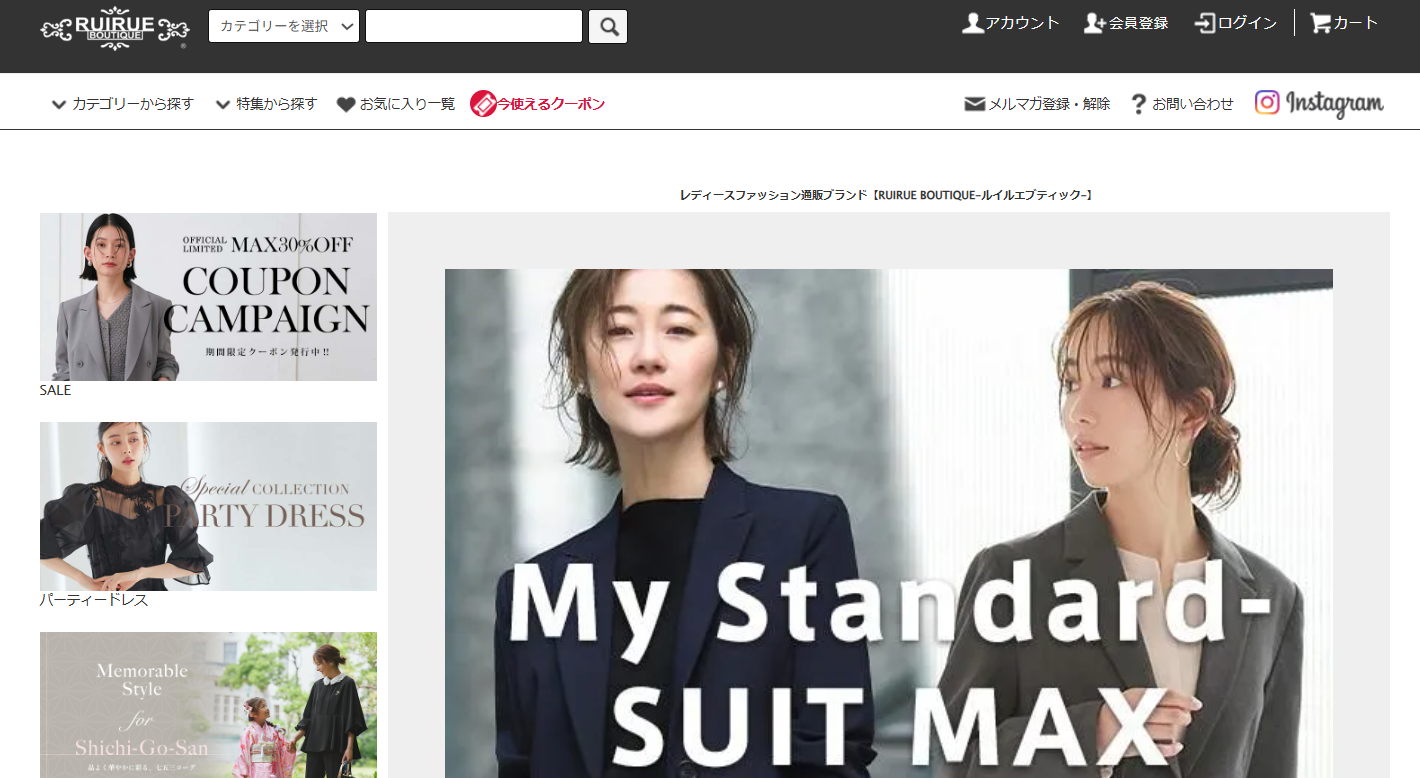Click the member registration icon
This screenshot has width=1420, height=778.
pyautogui.click(x=1094, y=23)
